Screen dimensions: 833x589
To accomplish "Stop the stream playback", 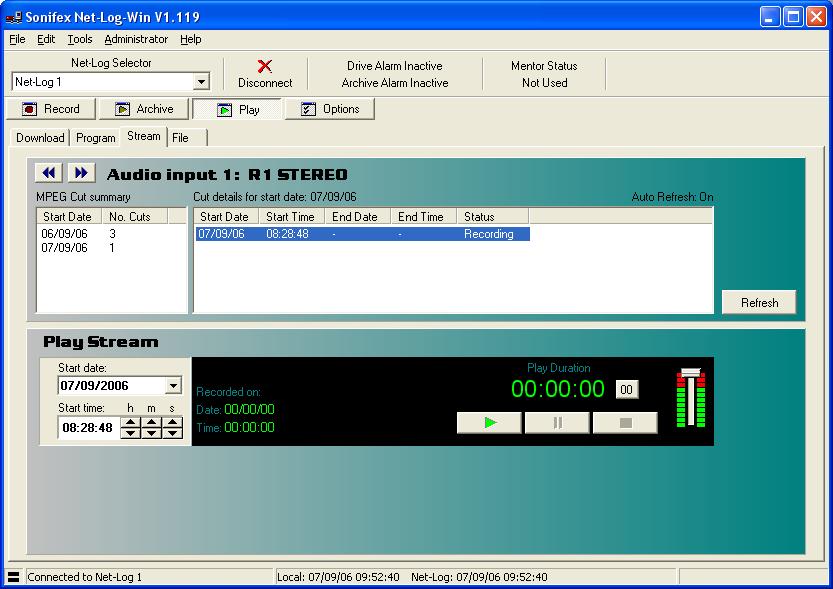I will [x=625, y=423].
